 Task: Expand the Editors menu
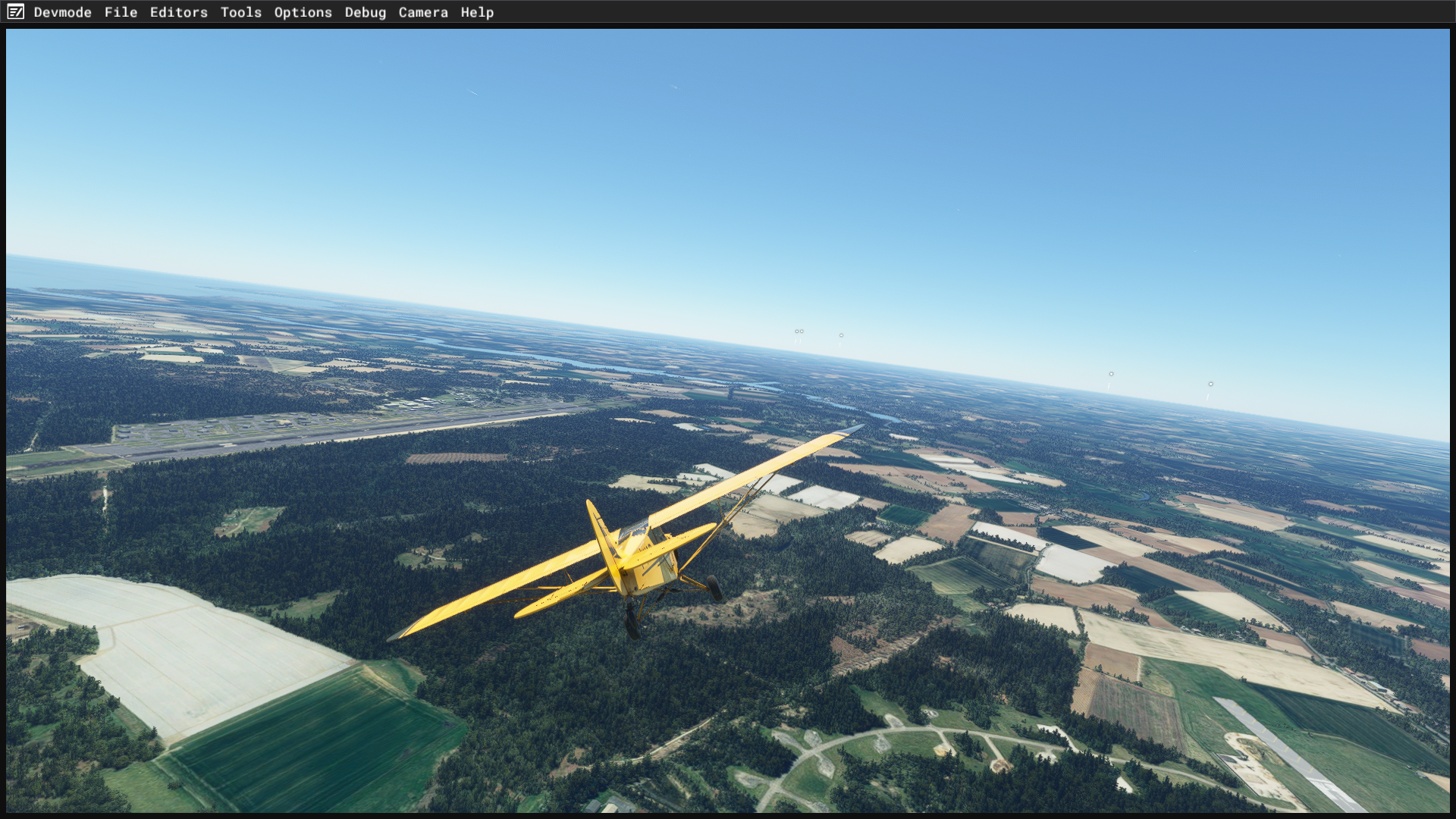[178, 12]
